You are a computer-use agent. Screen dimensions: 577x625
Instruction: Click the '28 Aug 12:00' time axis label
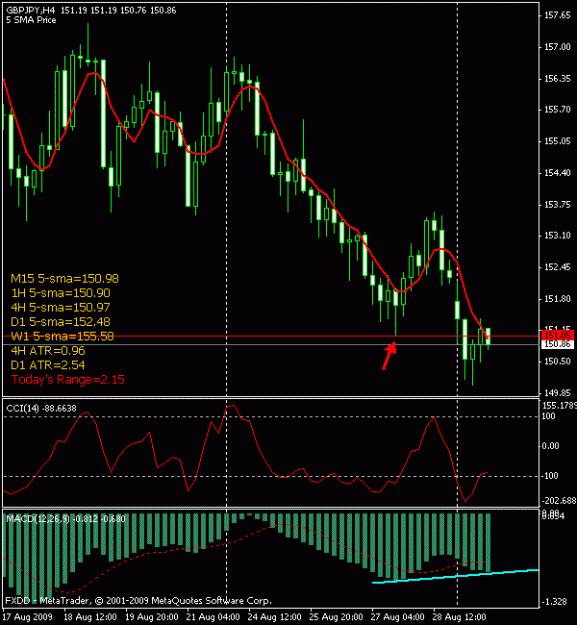pos(459,617)
